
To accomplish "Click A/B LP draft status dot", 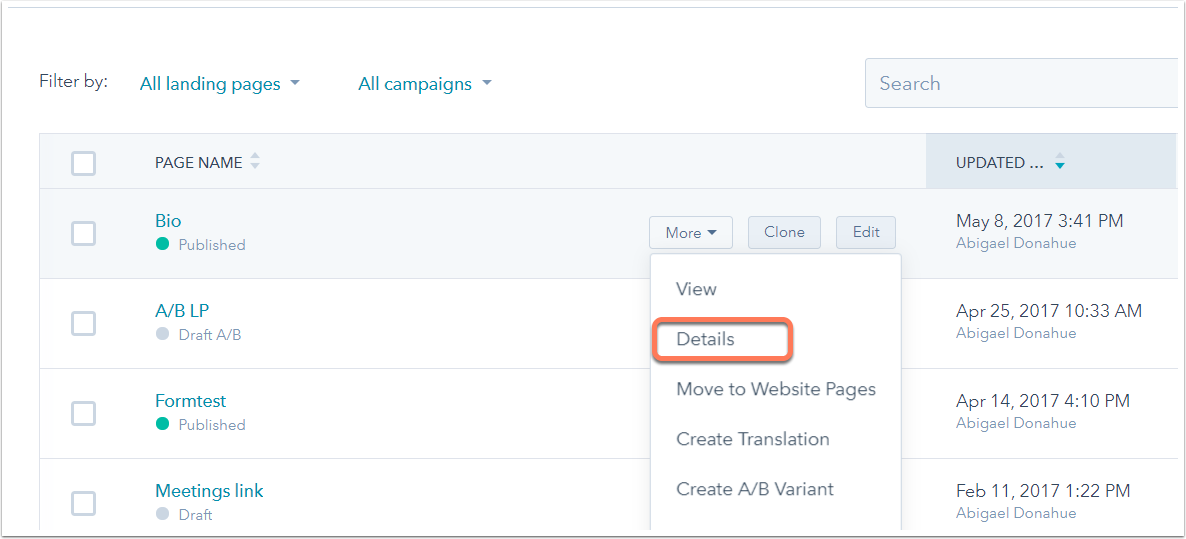I will point(163,334).
